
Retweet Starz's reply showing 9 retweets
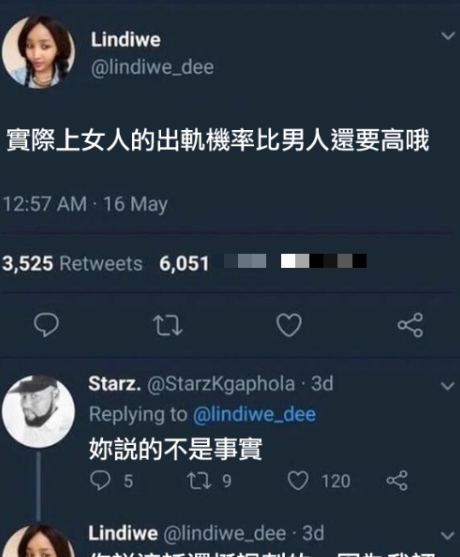click(x=199, y=481)
